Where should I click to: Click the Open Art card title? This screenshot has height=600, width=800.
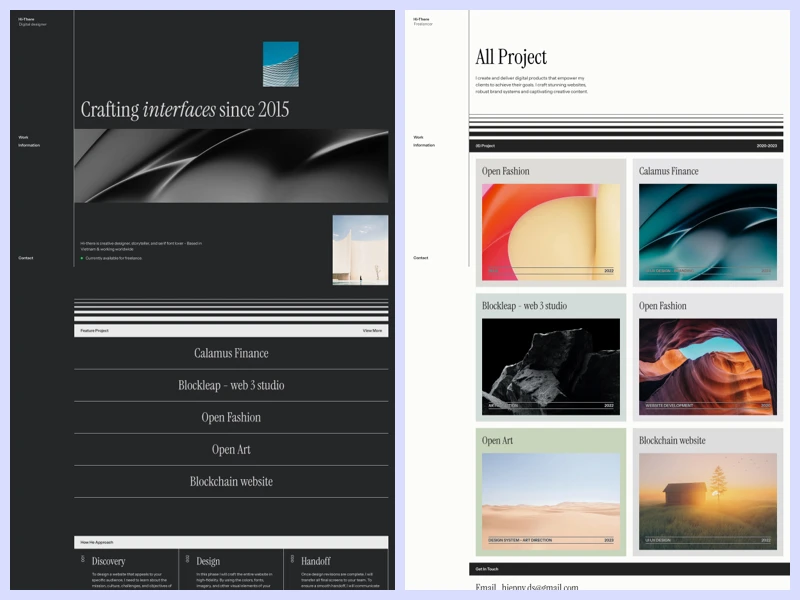click(x=497, y=441)
